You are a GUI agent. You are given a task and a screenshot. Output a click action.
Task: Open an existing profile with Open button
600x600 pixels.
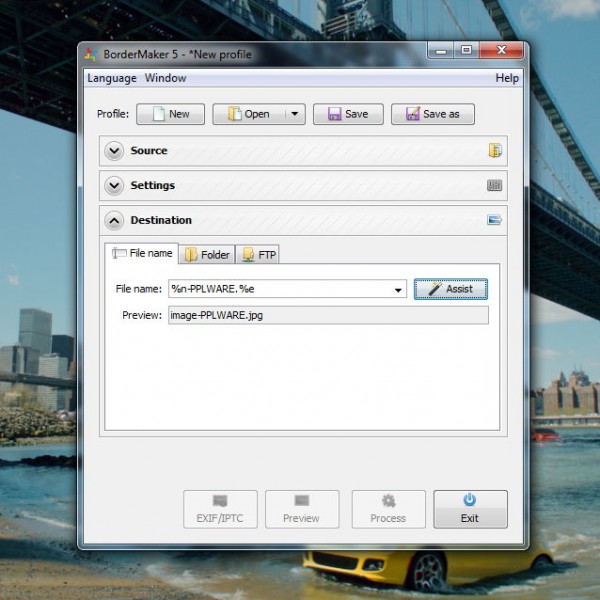[249, 114]
